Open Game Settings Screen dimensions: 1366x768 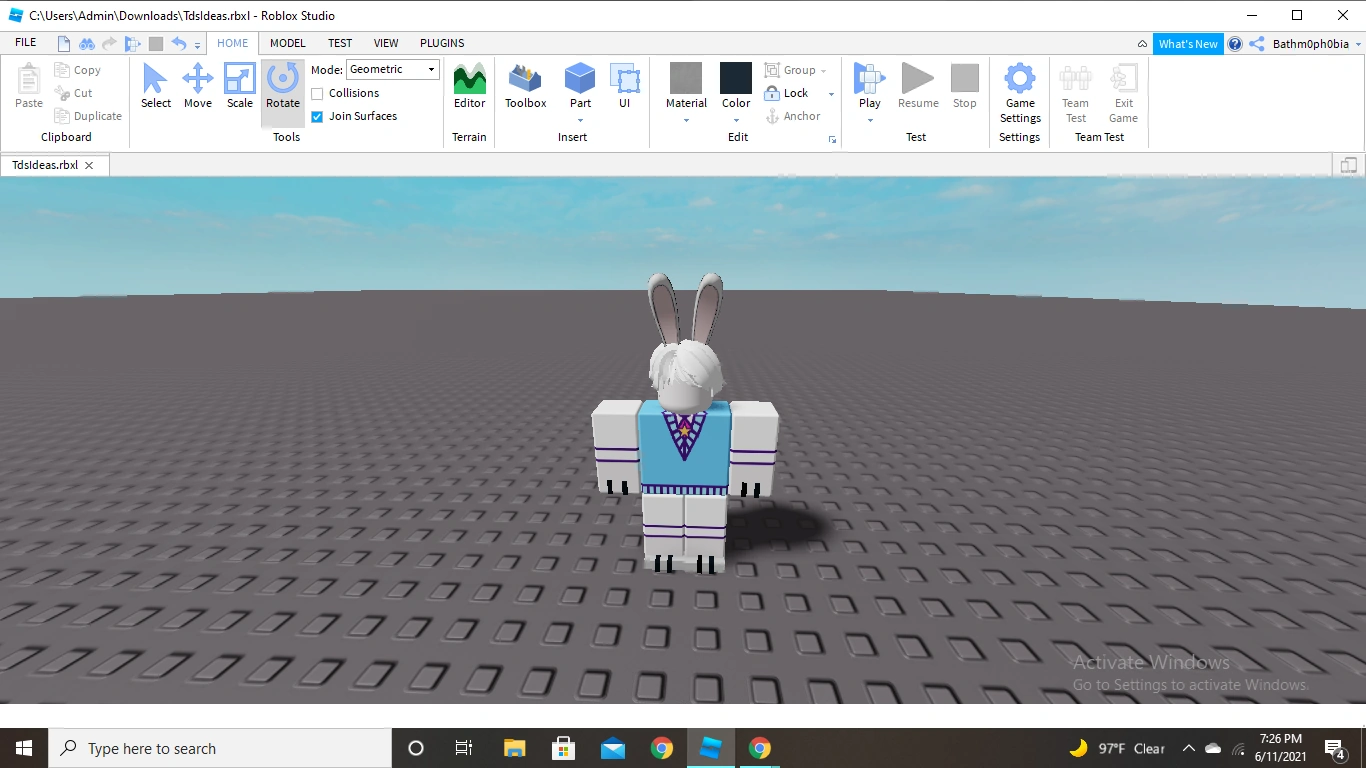[x=1020, y=90]
